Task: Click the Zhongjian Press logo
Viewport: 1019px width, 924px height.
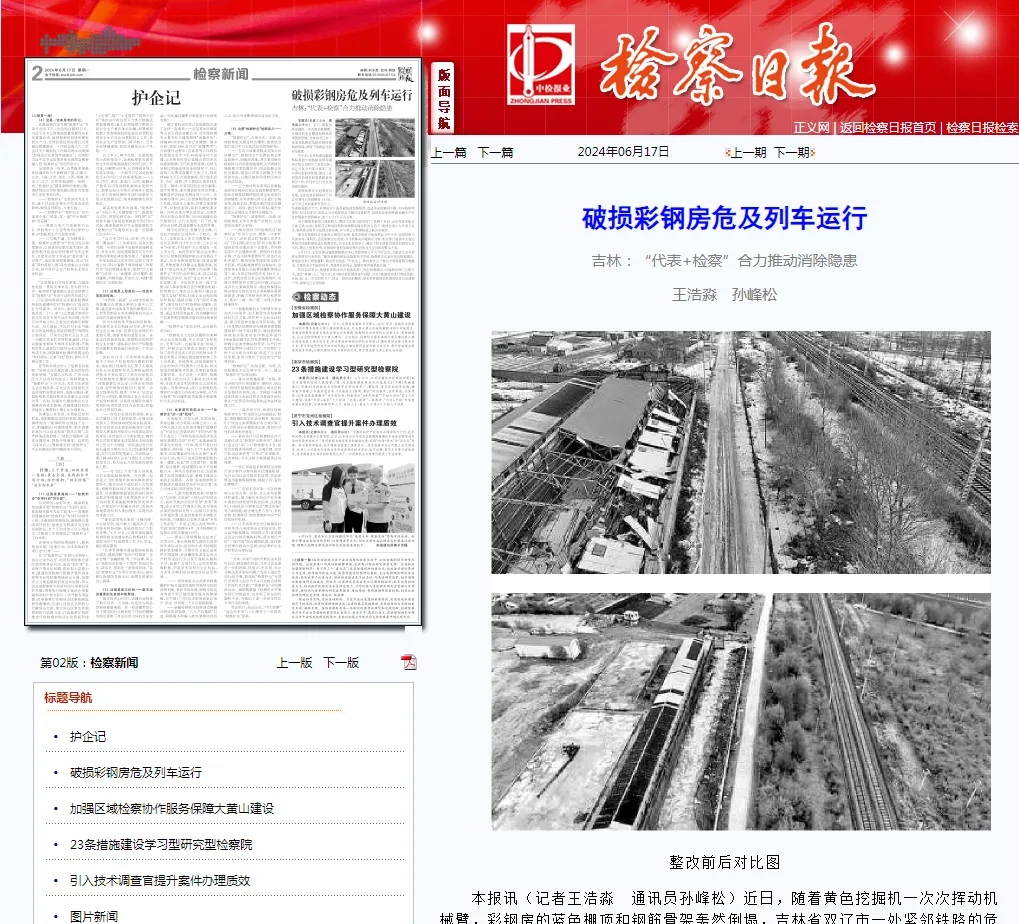Action: (x=540, y=65)
